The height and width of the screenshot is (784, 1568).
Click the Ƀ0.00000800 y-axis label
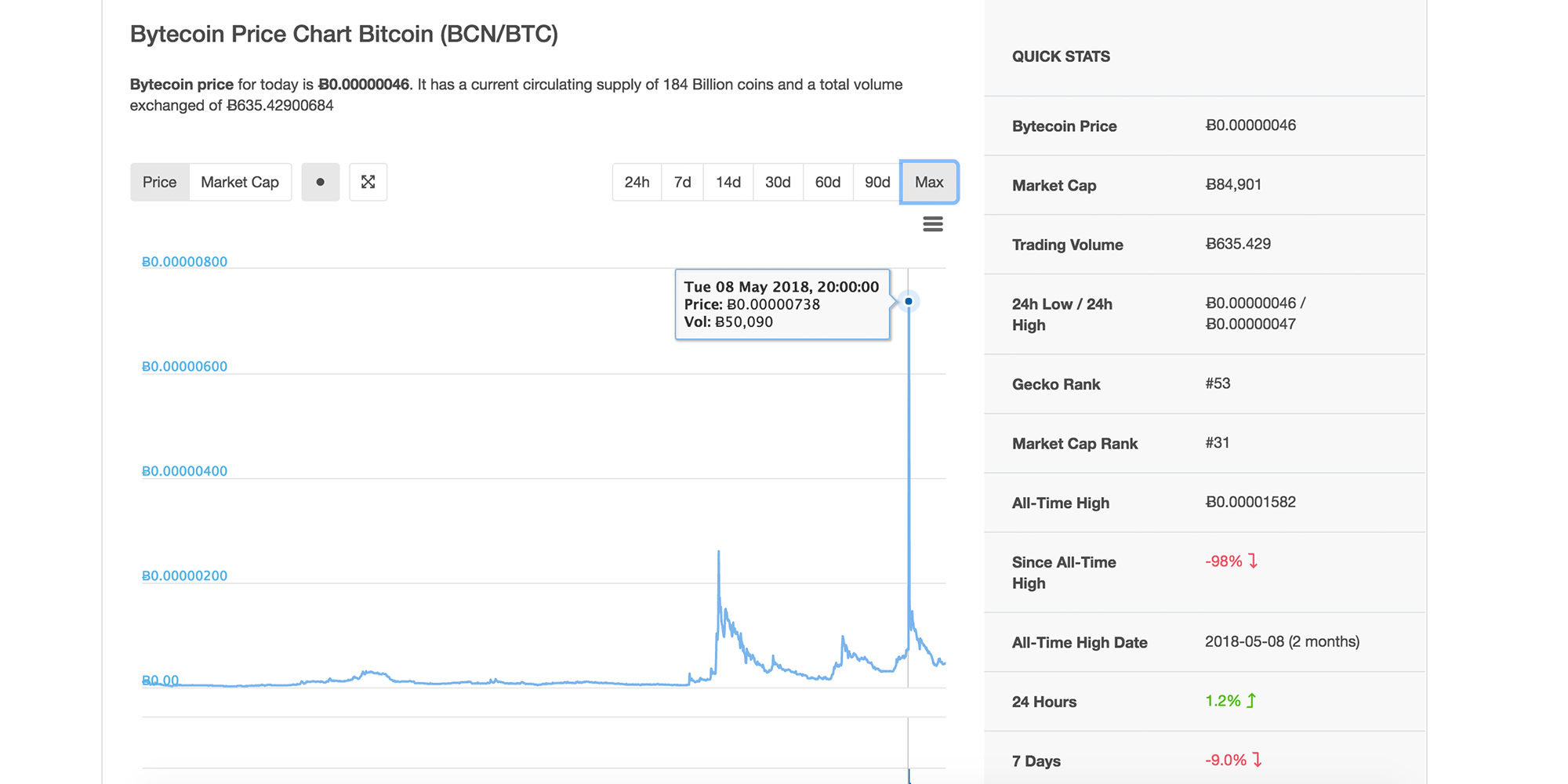(x=184, y=262)
